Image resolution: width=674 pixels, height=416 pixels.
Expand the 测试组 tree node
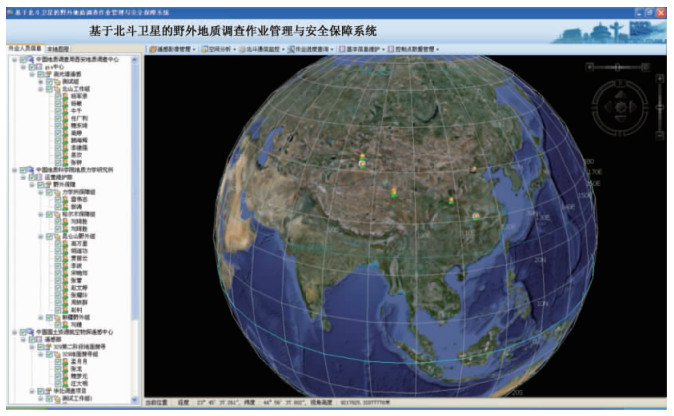pyautogui.click(x=41, y=82)
